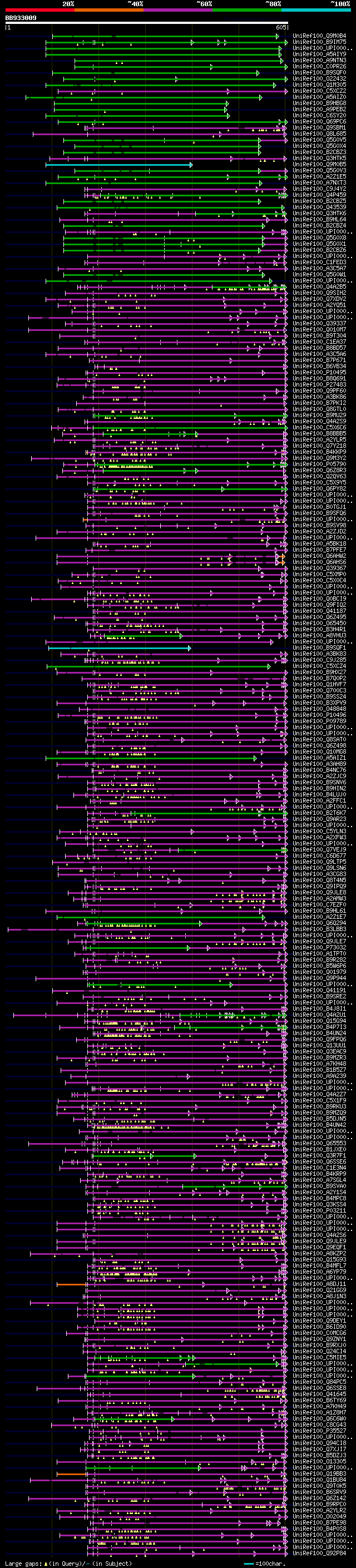Image resolution: width=356 pixels, height=1568 pixels.
Task: Select the UniRef100_Q5G0V3 entry
Action: [319, 170]
